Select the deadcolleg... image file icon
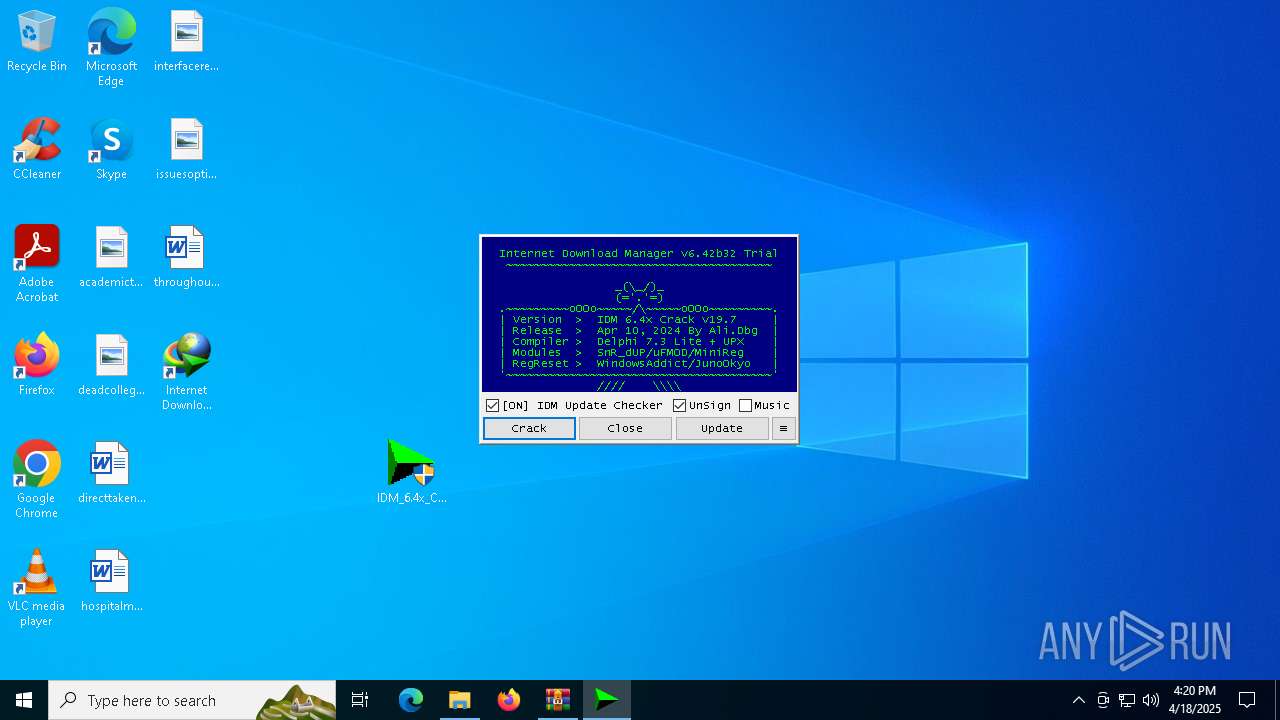 (111, 366)
